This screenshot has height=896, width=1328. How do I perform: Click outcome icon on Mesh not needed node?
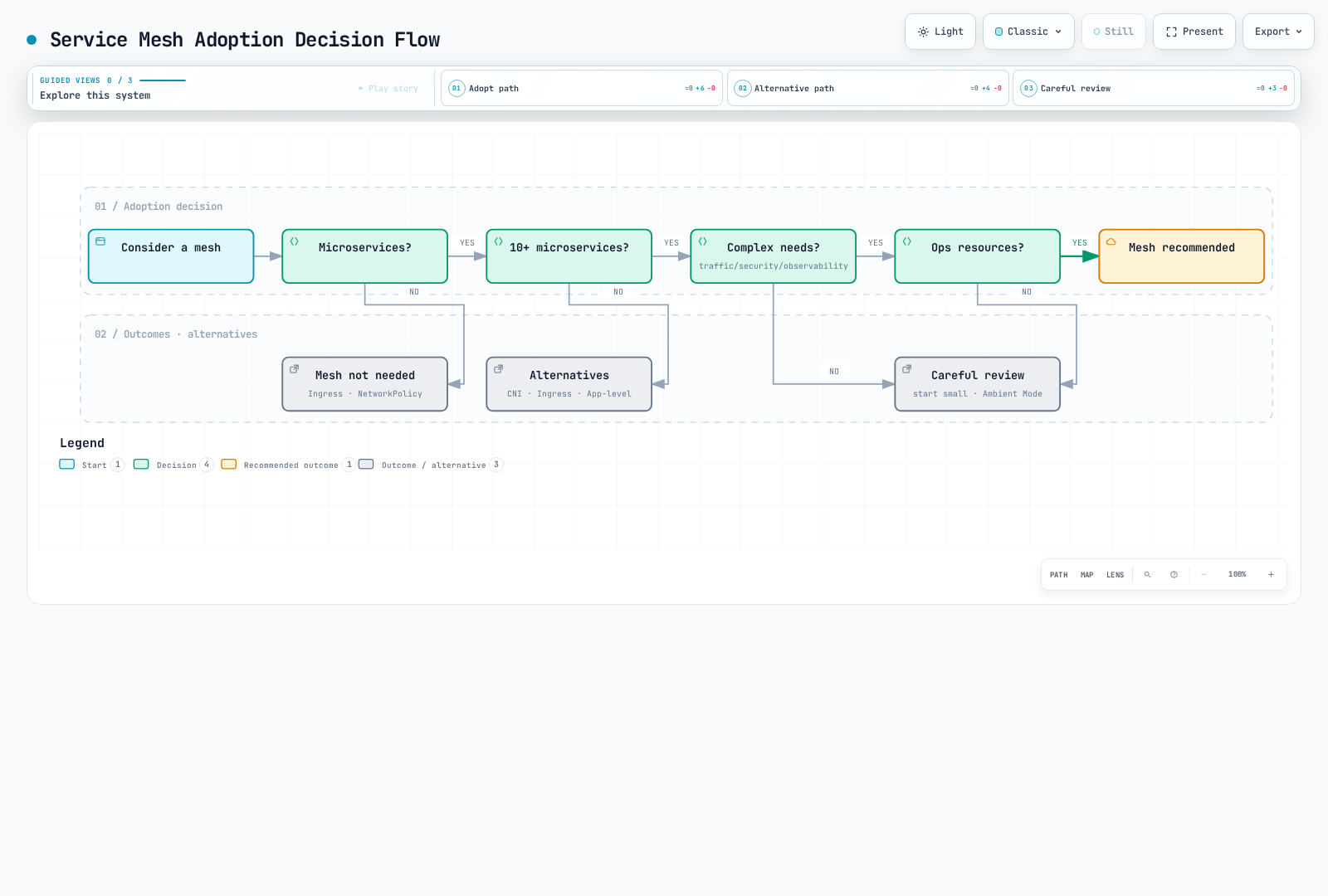coord(294,369)
